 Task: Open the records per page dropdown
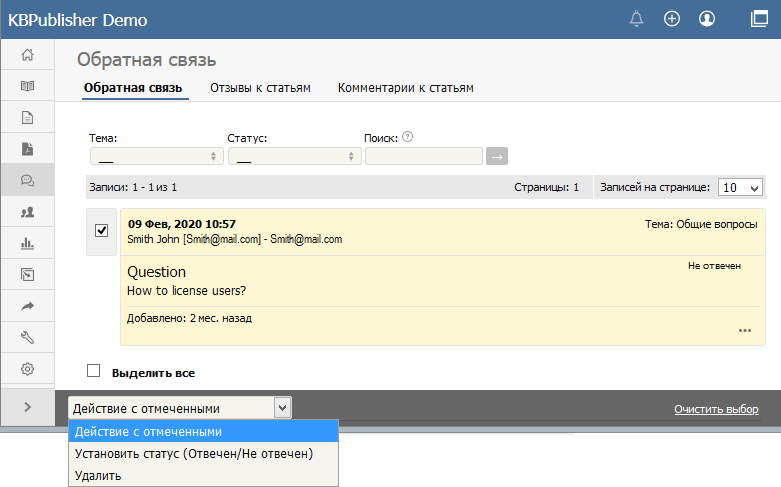(x=741, y=187)
